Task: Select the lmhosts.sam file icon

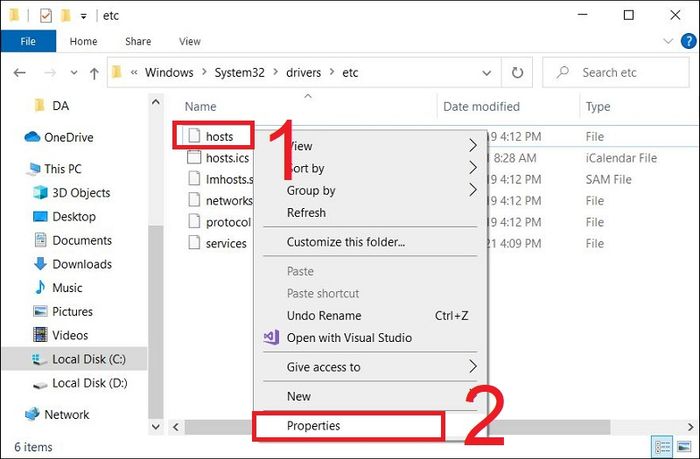Action: 194,179
